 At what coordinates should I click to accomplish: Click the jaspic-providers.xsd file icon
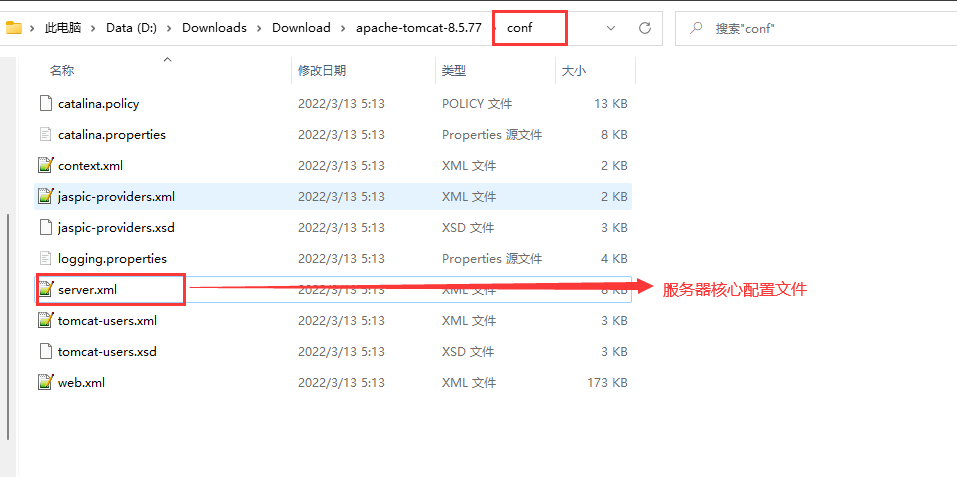(x=46, y=228)
